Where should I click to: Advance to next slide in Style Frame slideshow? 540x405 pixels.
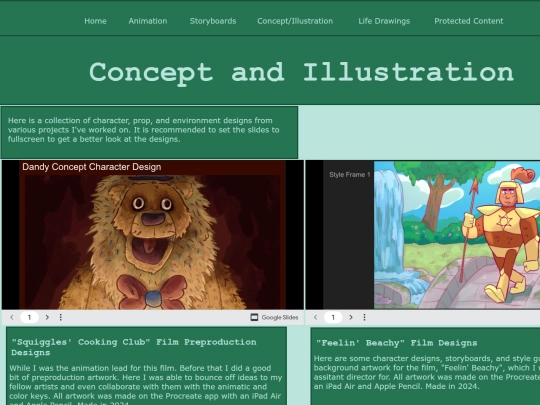point(351,317)
